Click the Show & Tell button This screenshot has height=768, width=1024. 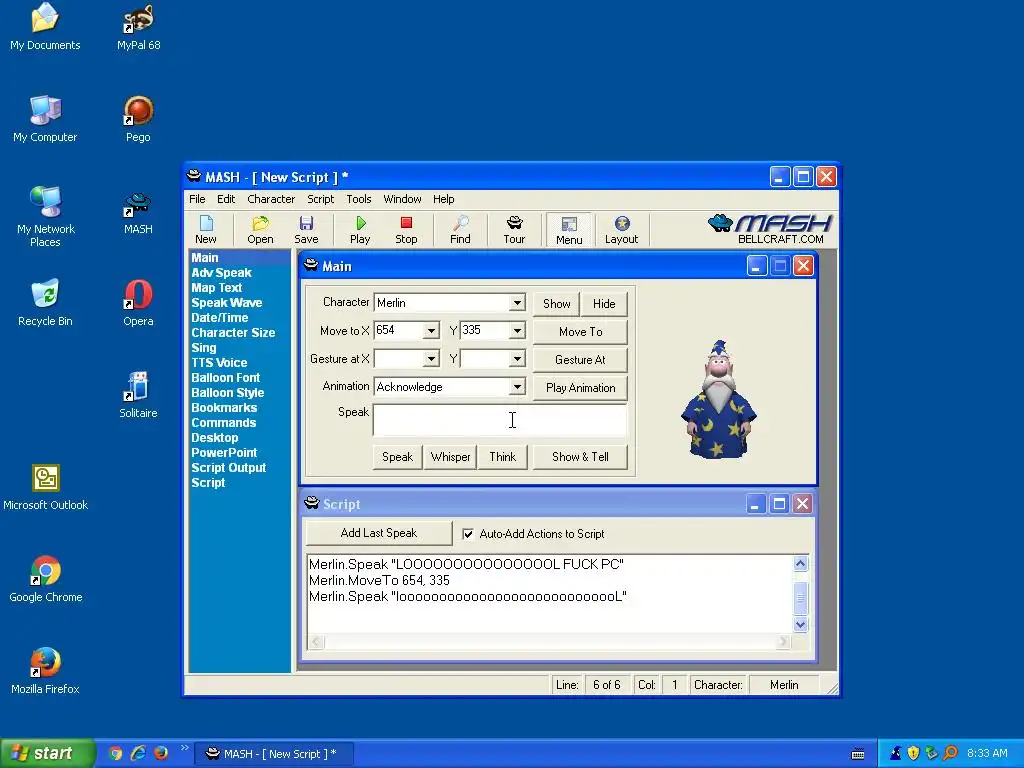click(581, 457)
